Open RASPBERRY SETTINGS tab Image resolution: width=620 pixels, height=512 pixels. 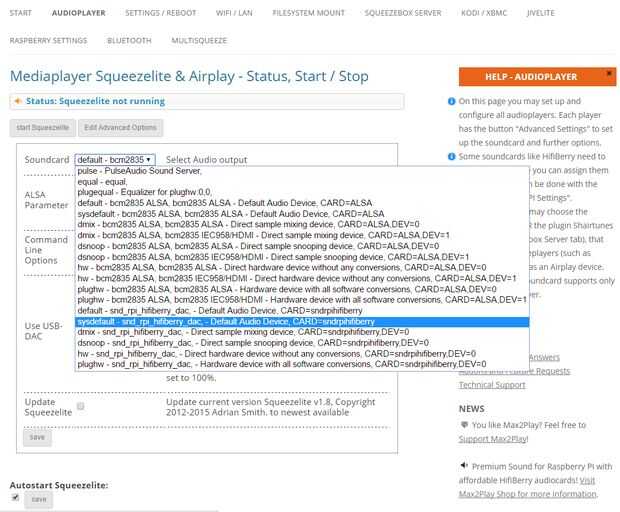[x=48, y=40]
